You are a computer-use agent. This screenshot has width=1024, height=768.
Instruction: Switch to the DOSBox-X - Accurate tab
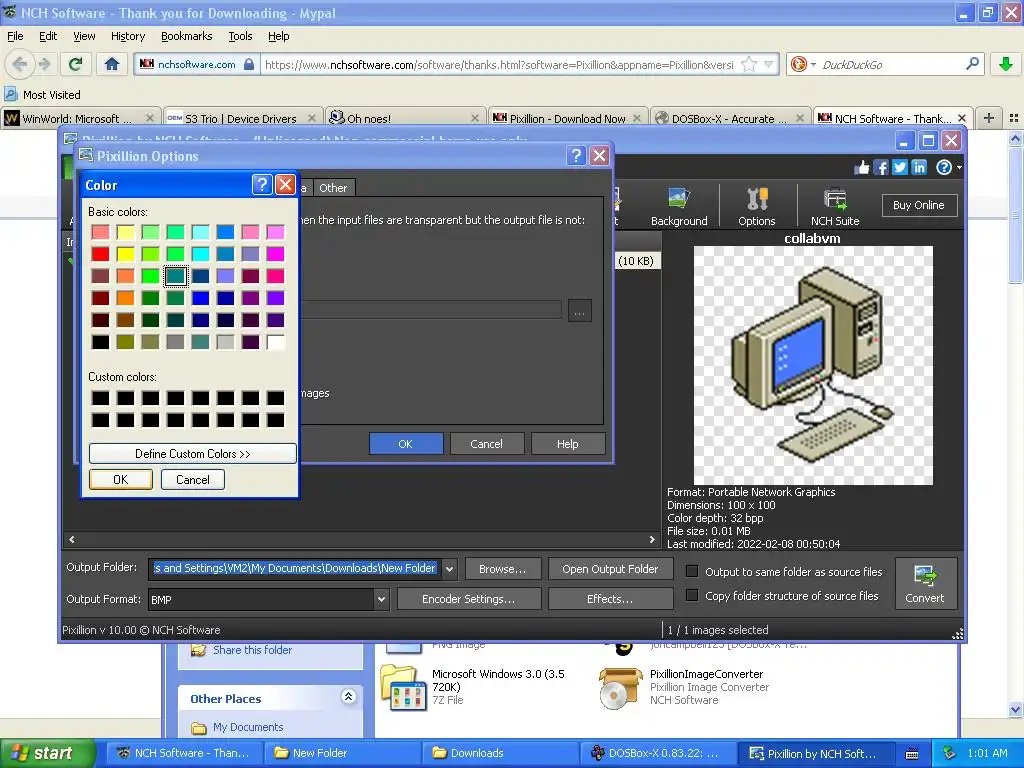pyautogui.click(x=729, y=118)
